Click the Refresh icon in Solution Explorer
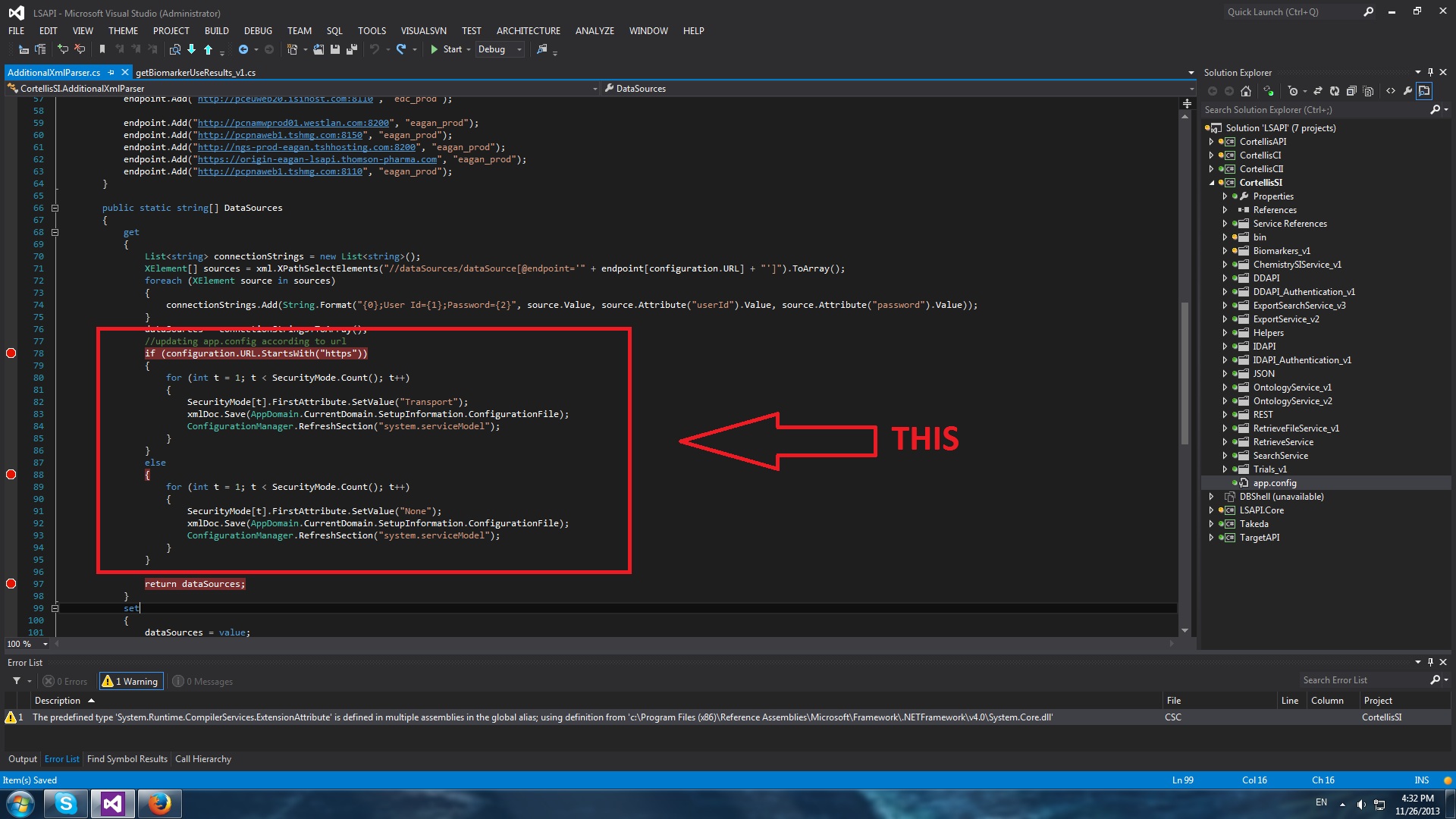Image resolution: width=1456 pixels, height=819 pixels. tap(1335, 91)
